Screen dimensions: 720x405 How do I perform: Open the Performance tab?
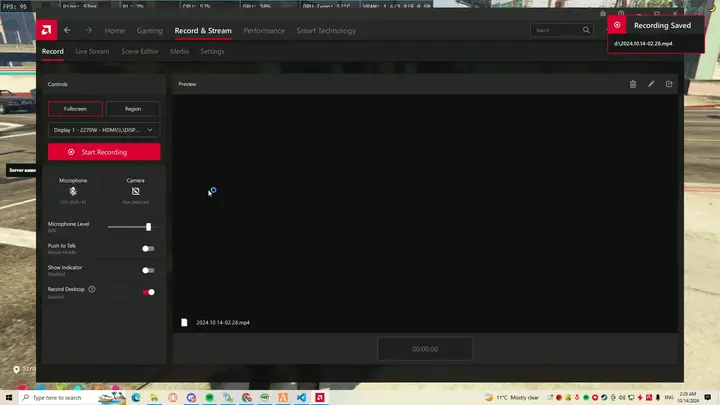coord(264,31)
